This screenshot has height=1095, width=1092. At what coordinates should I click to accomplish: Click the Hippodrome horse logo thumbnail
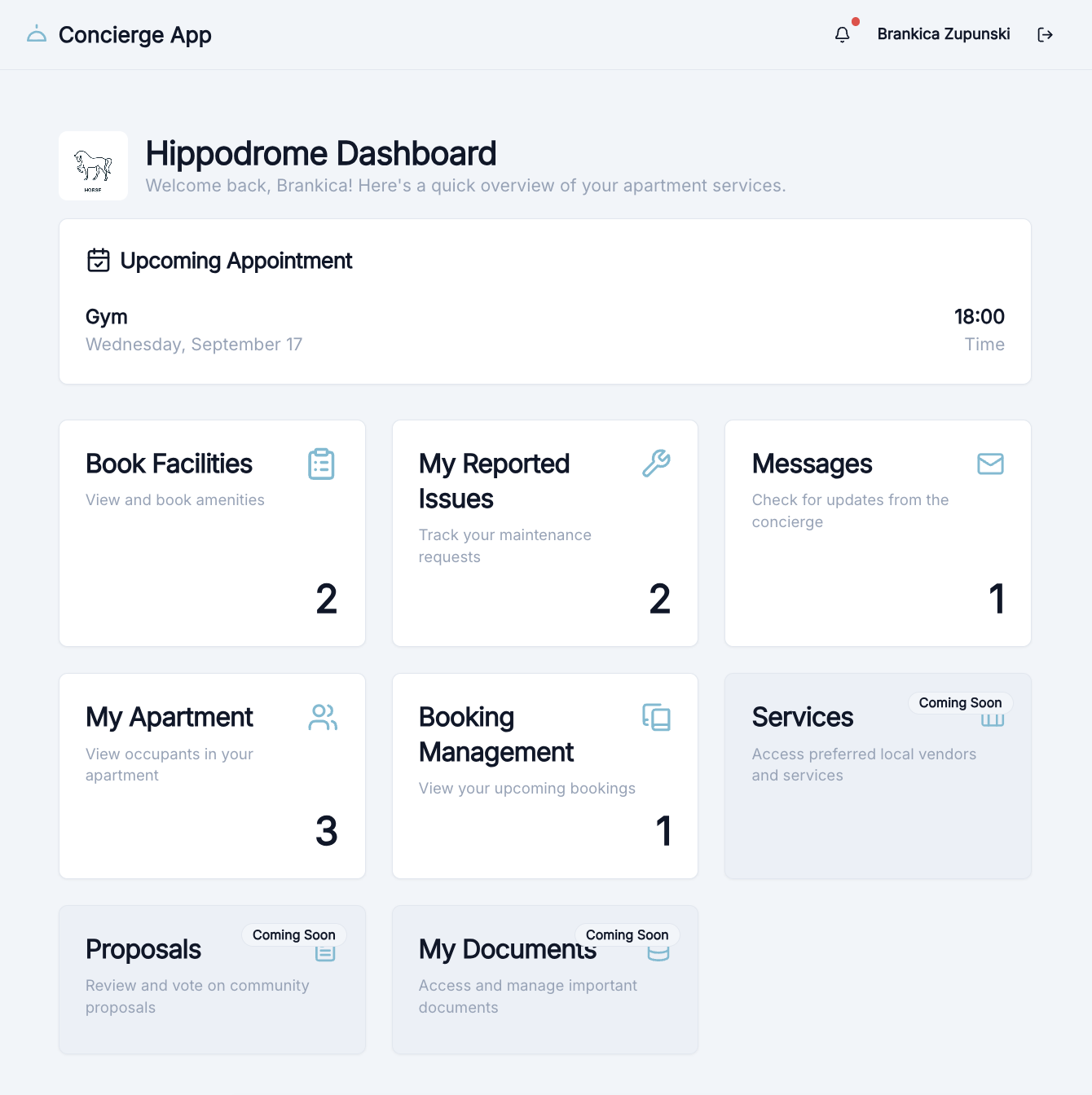93,165
